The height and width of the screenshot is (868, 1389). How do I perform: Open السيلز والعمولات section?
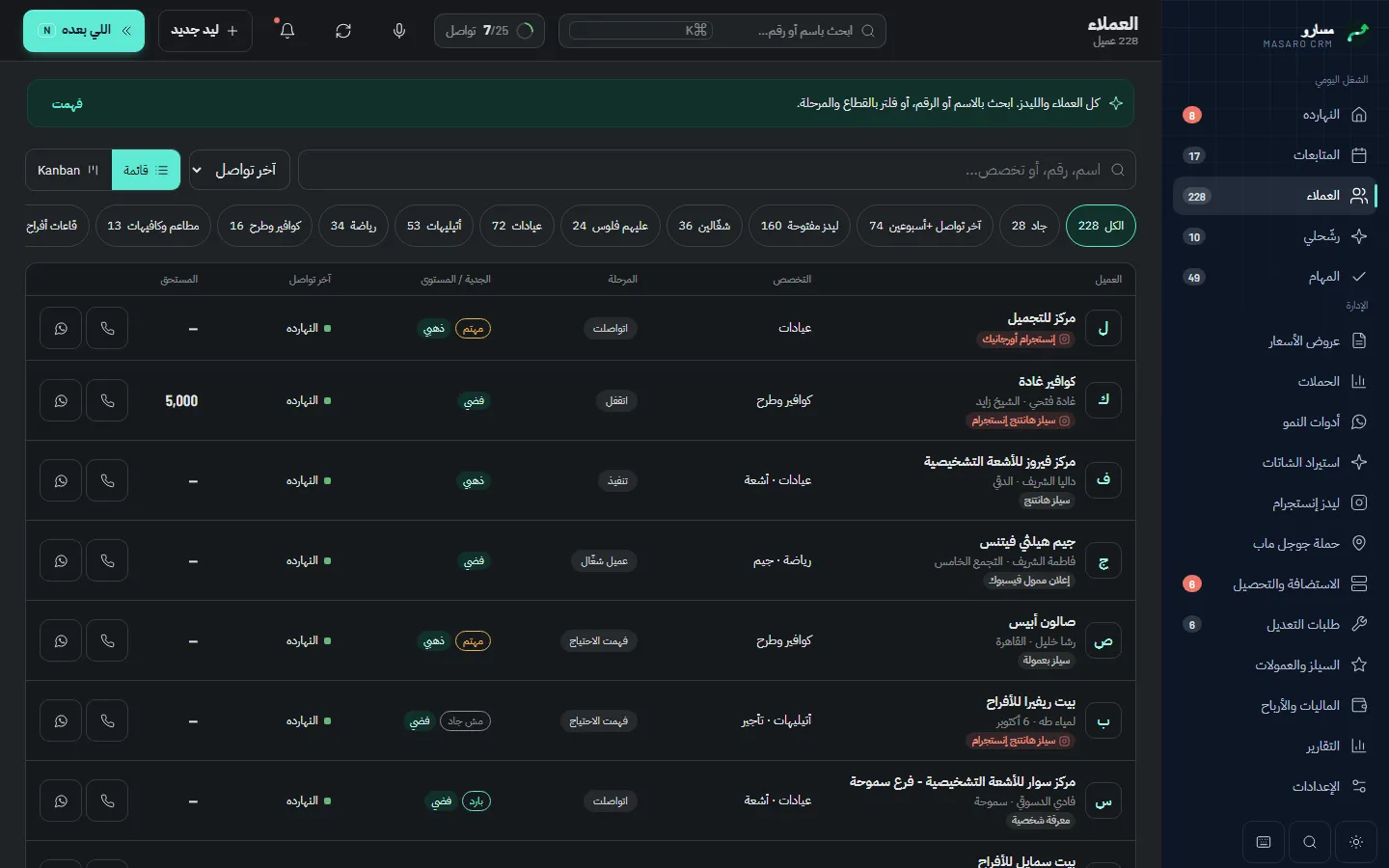coord(1275,665)
